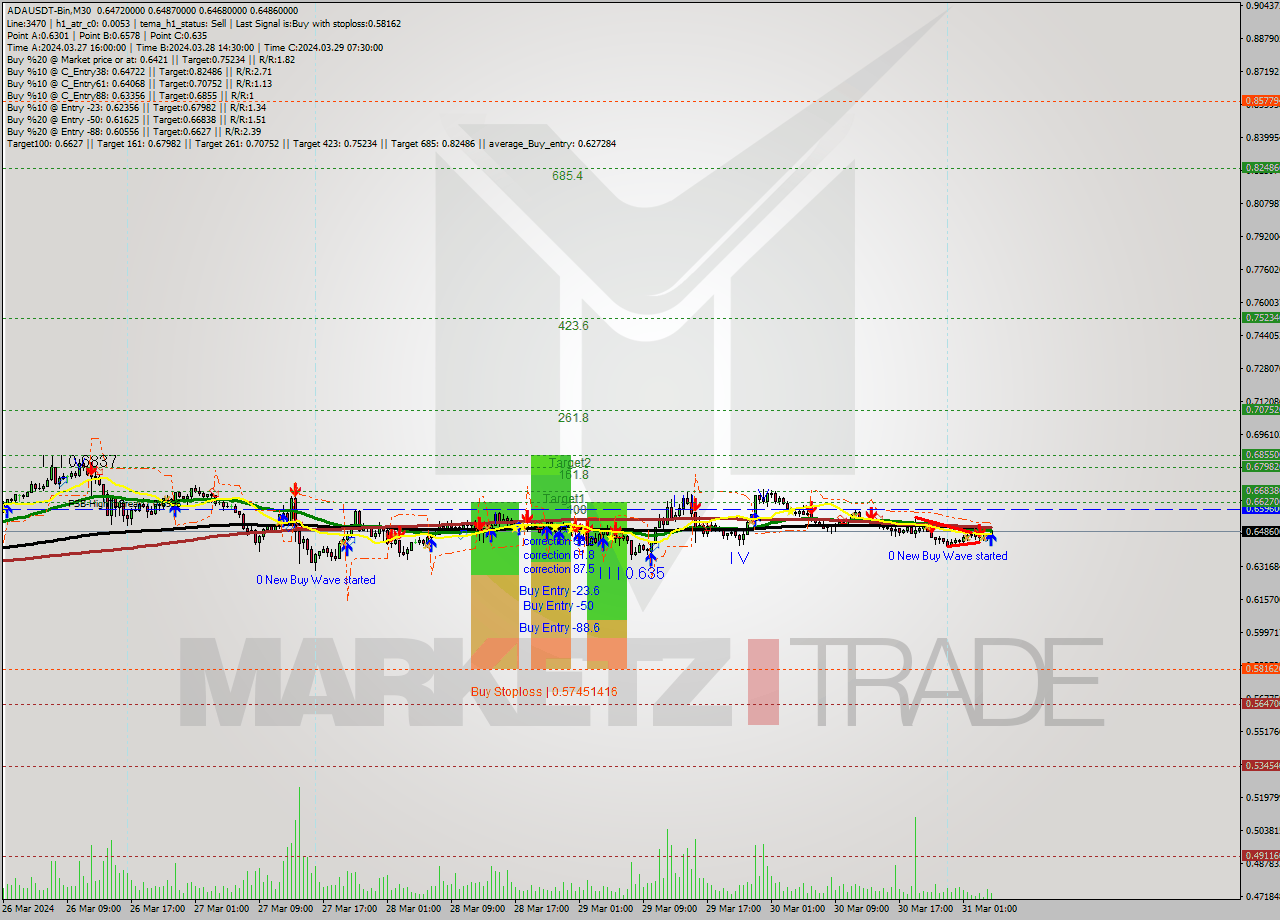Click the green 0.70752 price tag
Image resolution: width=1280 pixels, height=920 pixels.
(1260, 409)
